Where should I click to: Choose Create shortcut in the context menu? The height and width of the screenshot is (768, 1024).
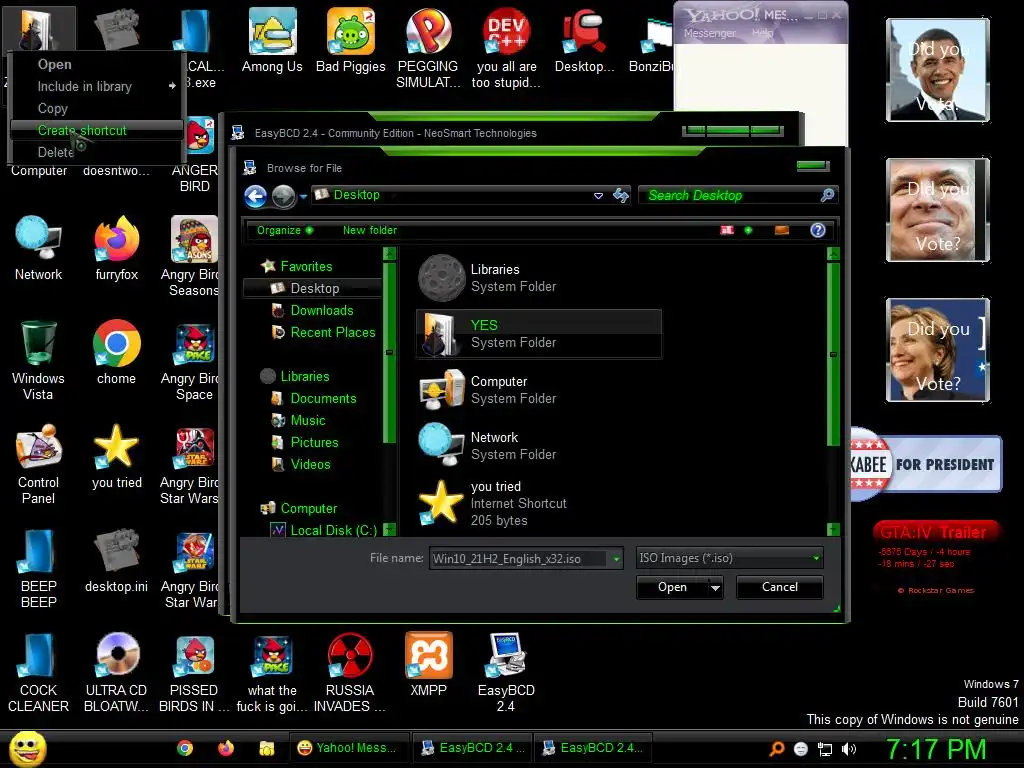(97, 130)
